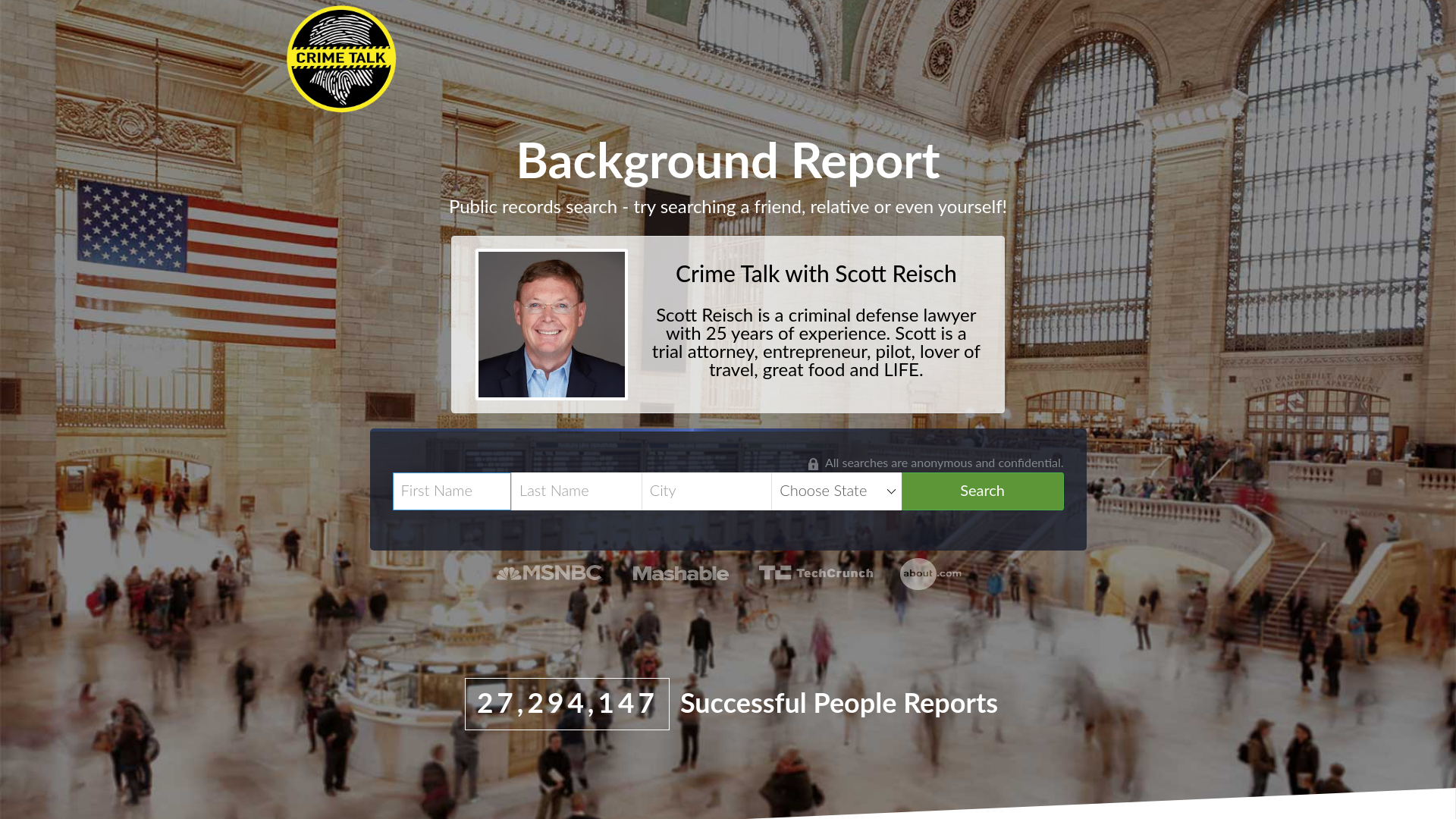Viewport: 1456px width, 819px height.
Task: Click the about.com logo
Action: pos(930,574)
